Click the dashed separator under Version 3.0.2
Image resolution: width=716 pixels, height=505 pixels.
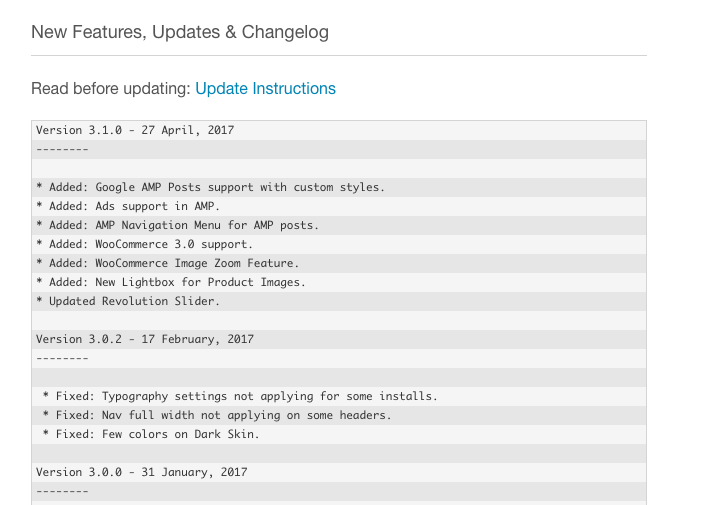coord(62,358)
